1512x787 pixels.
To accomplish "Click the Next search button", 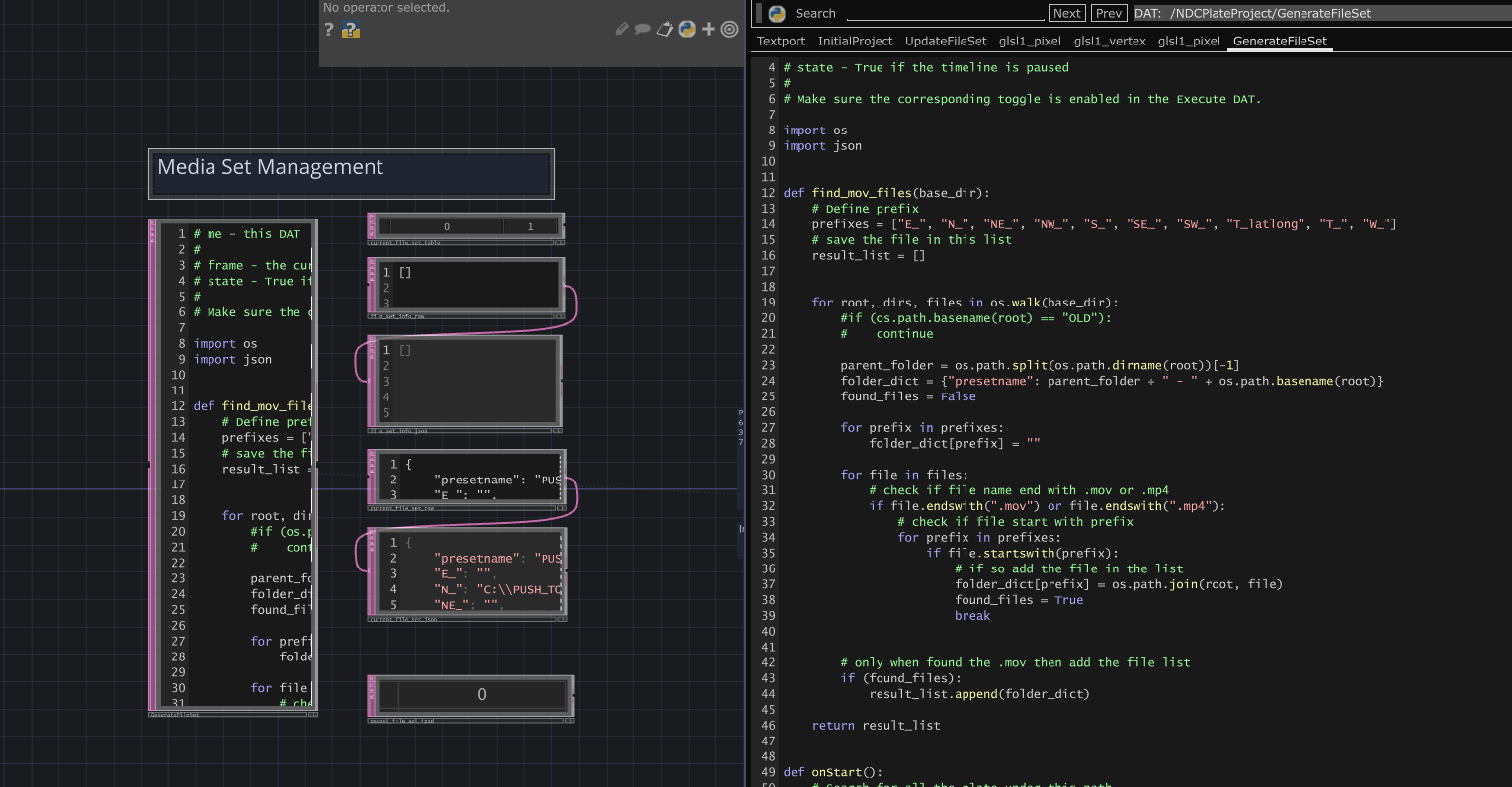I will click(x=1066, y=13).
